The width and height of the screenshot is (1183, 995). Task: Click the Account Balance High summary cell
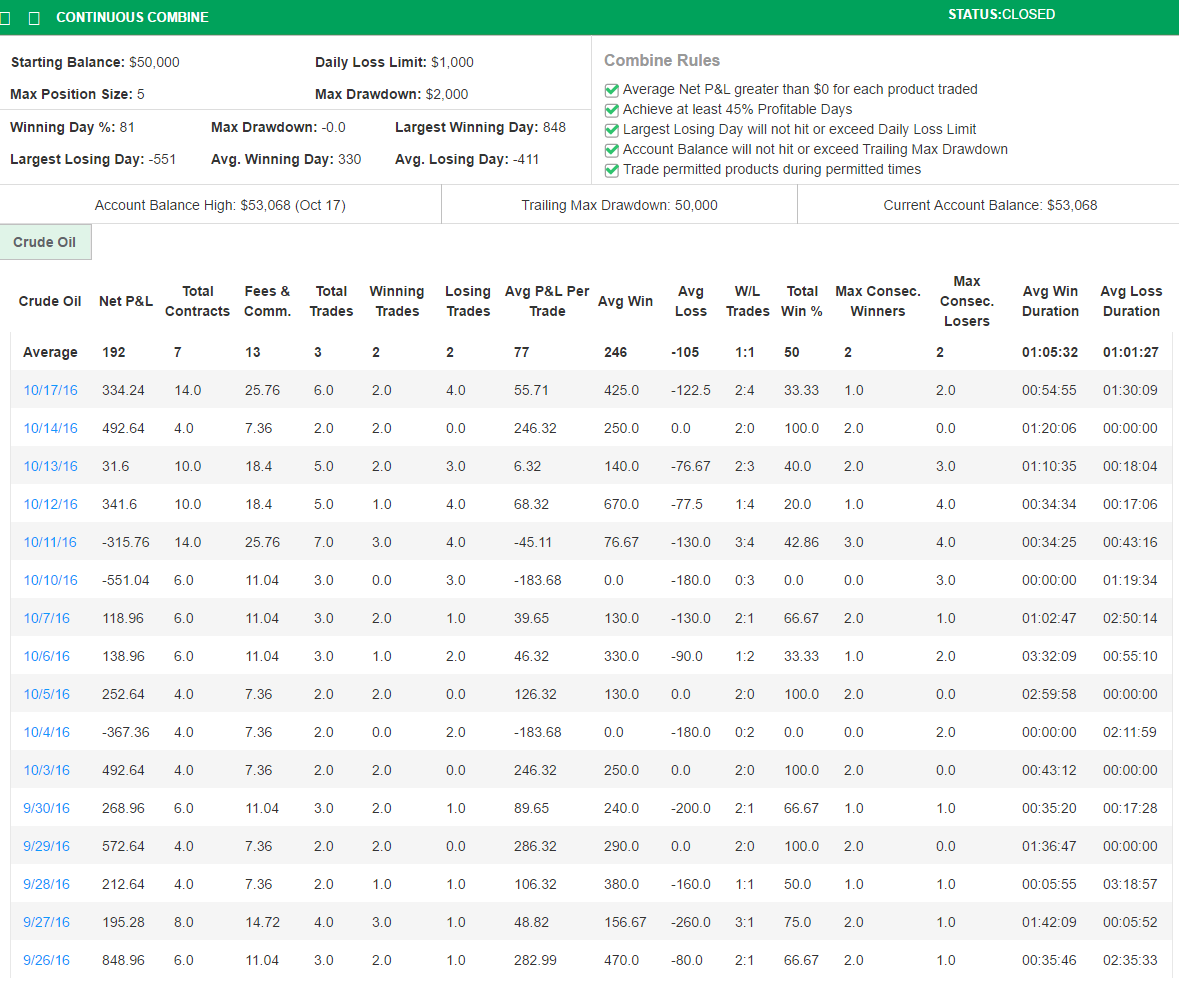[220, 205]
